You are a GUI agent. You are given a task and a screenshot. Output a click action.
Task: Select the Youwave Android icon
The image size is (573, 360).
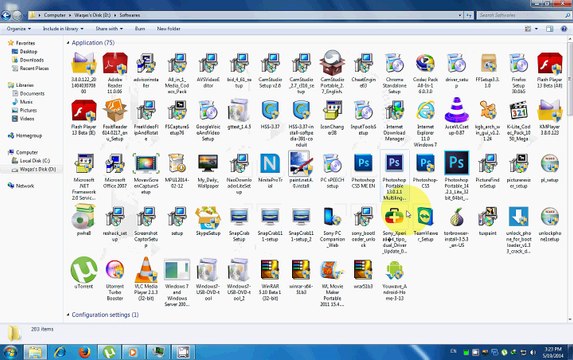coord(394,270)
